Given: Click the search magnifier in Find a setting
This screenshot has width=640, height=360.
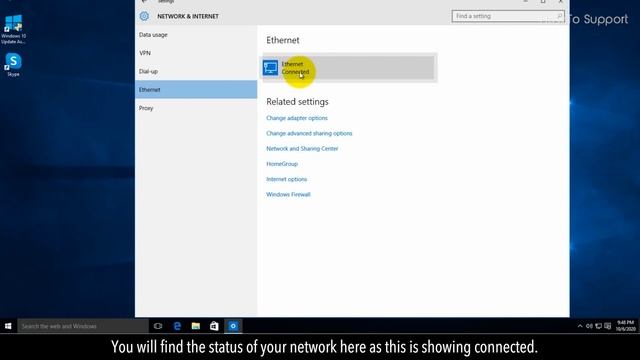Looking at the screenshot, I should point(559,16).
